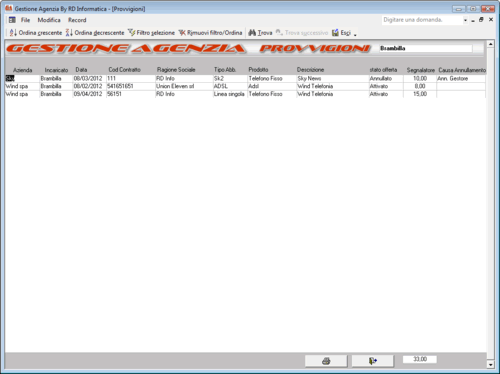This screenshot has height=374, width=500.
Task: Click the Sky News description cell
Action: 332,78
